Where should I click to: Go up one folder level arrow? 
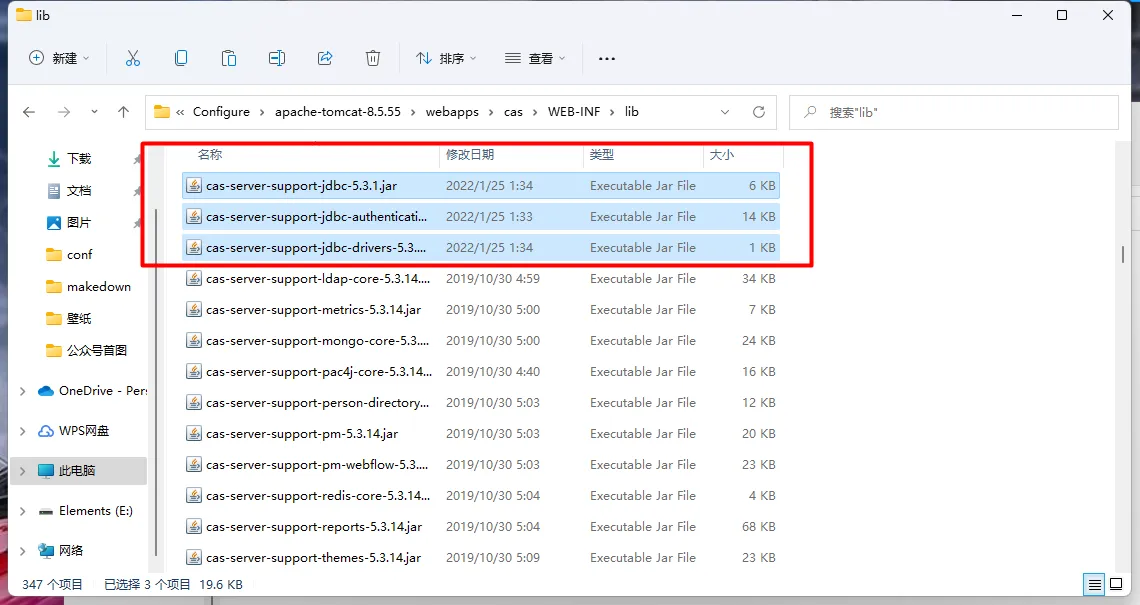click(x=124, y=112)
